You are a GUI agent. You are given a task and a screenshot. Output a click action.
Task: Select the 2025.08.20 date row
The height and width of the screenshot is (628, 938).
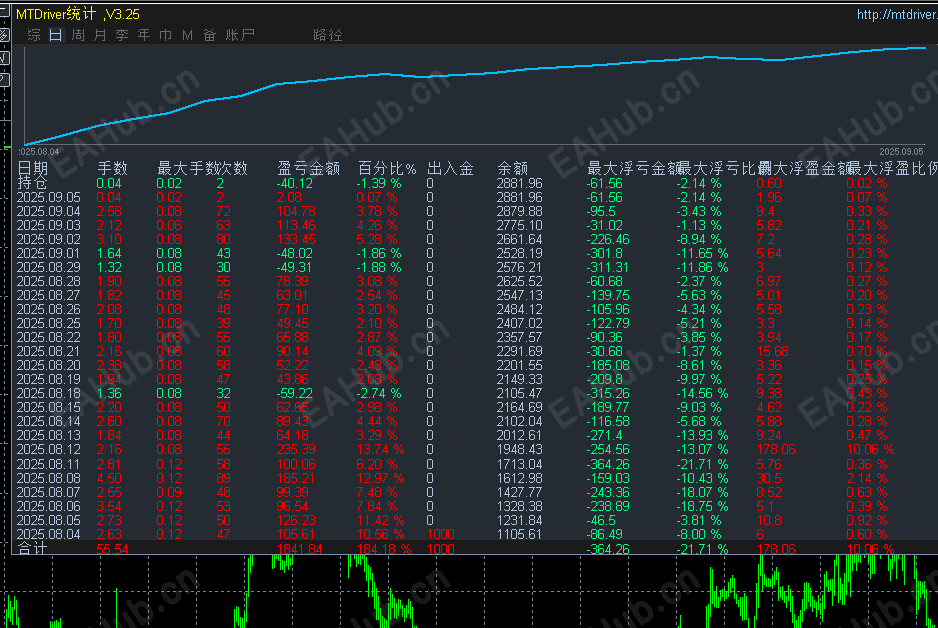48,365
